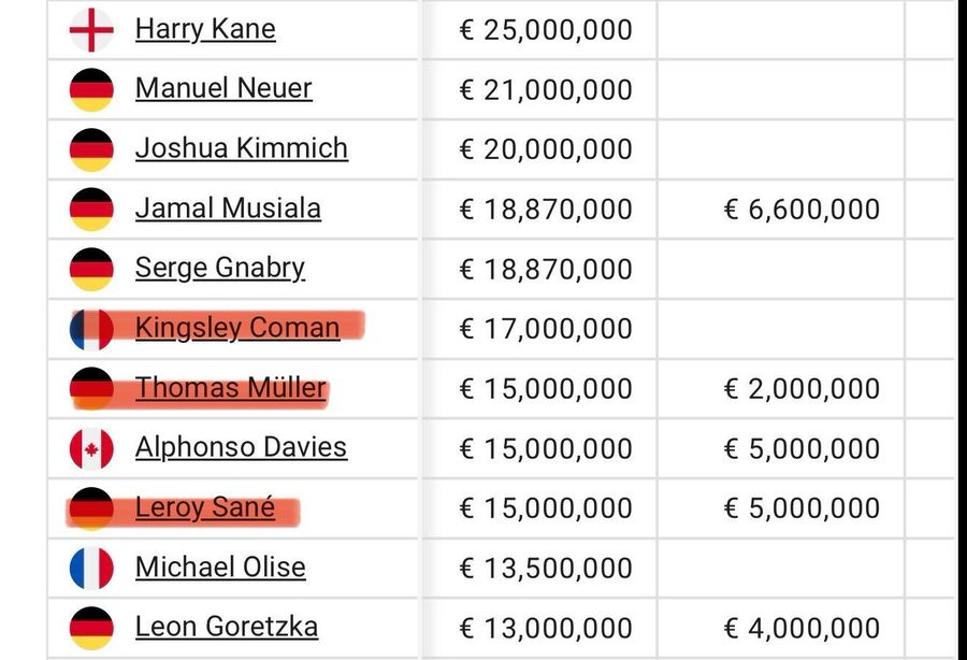Open the Harry Kane player link

click(x=205, y=29)
